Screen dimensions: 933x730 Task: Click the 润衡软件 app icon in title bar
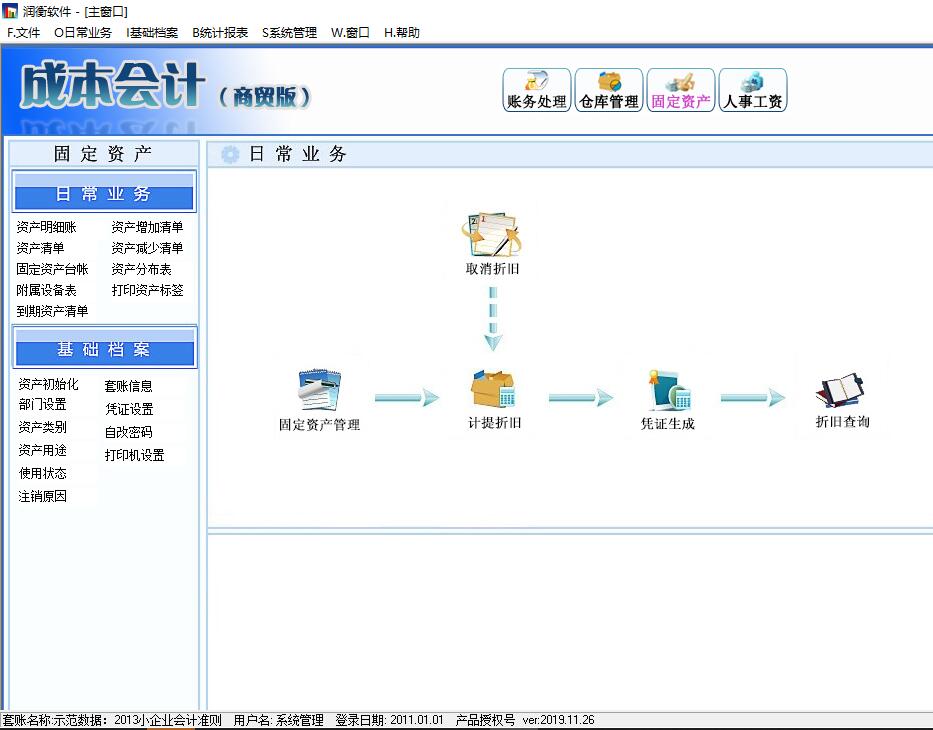(x=10, y=10)
